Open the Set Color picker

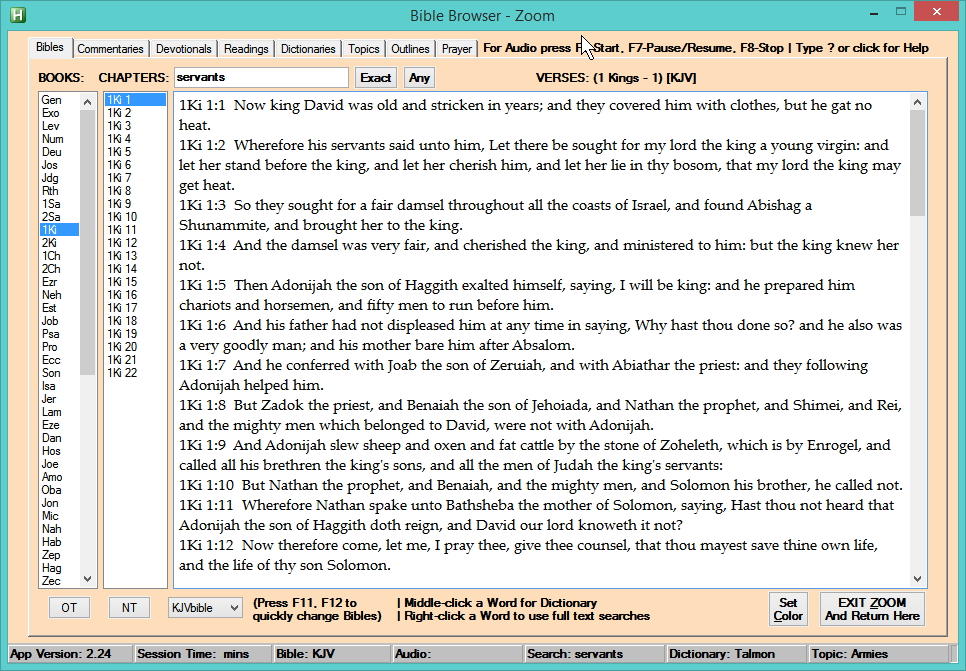pyautogui.click(x=788, y=609)
